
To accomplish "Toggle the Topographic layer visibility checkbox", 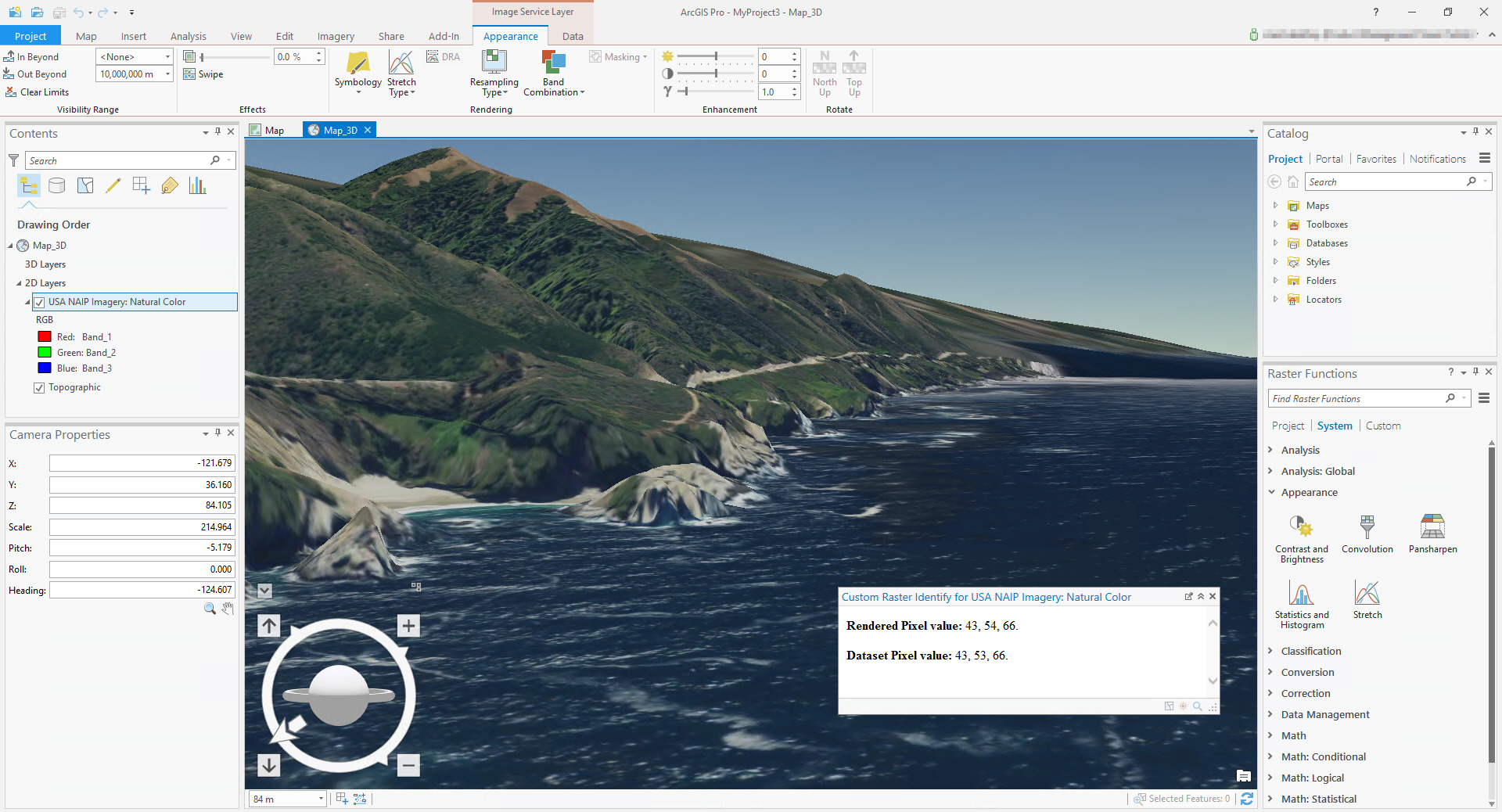I will (39, 388).
